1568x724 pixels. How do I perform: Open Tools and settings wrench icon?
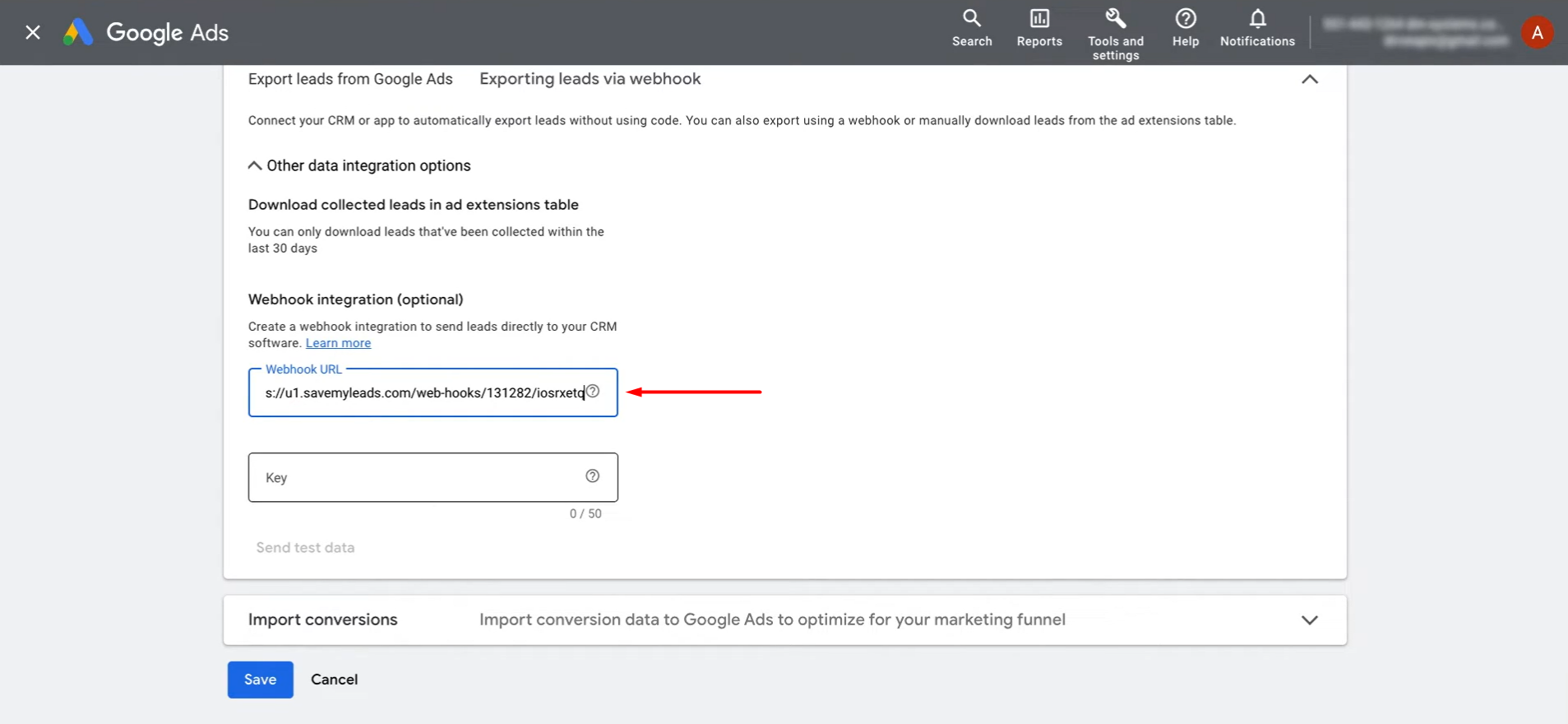1115,18
